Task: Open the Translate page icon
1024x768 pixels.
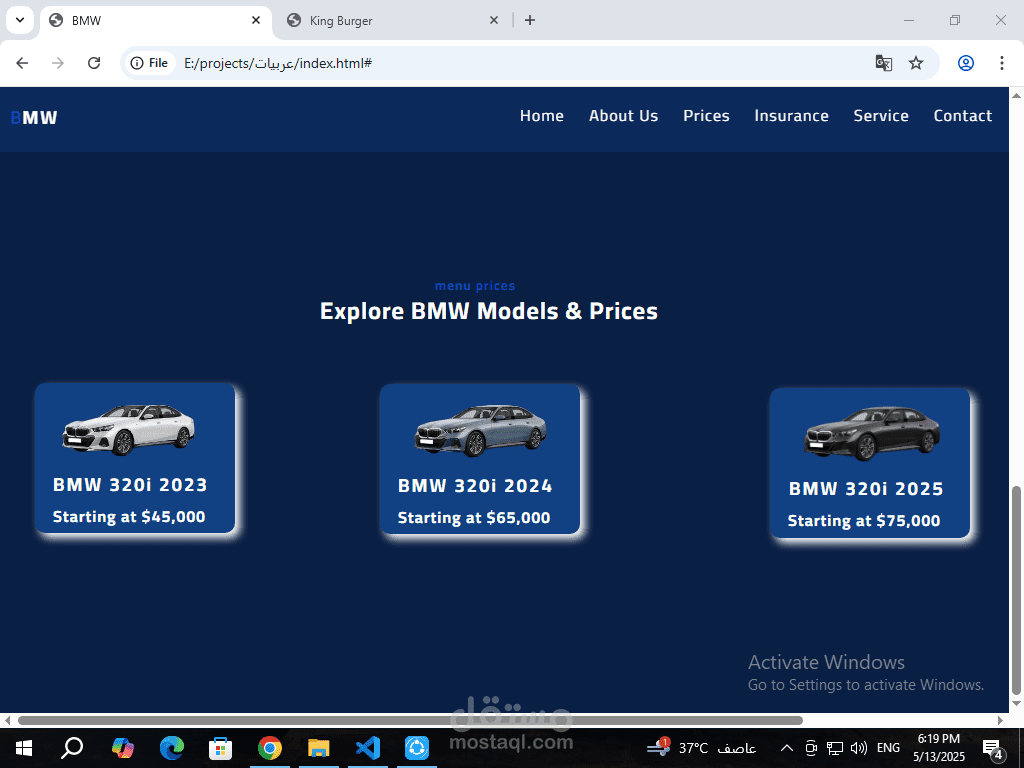Action: pyautogui.click(x=884, y=63)
